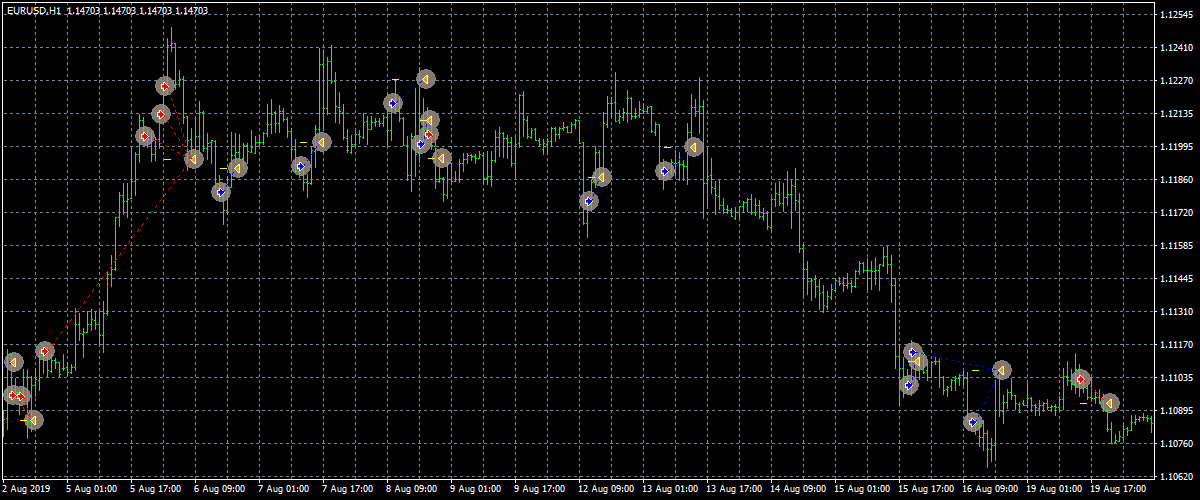
Task: Click the 12 Aug 09:00 time label
Action: click(x=606, y=490)
